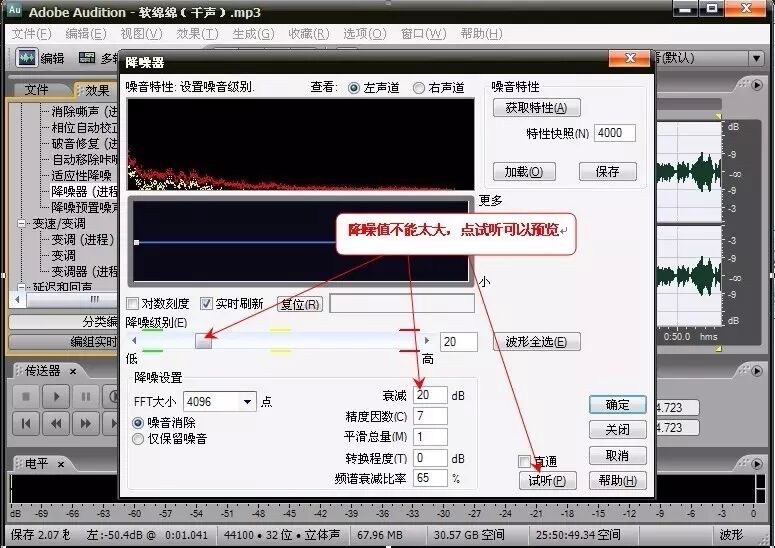Open 文件(F) menu
This screenshot has height=548, width=775.
coord(31,34)
